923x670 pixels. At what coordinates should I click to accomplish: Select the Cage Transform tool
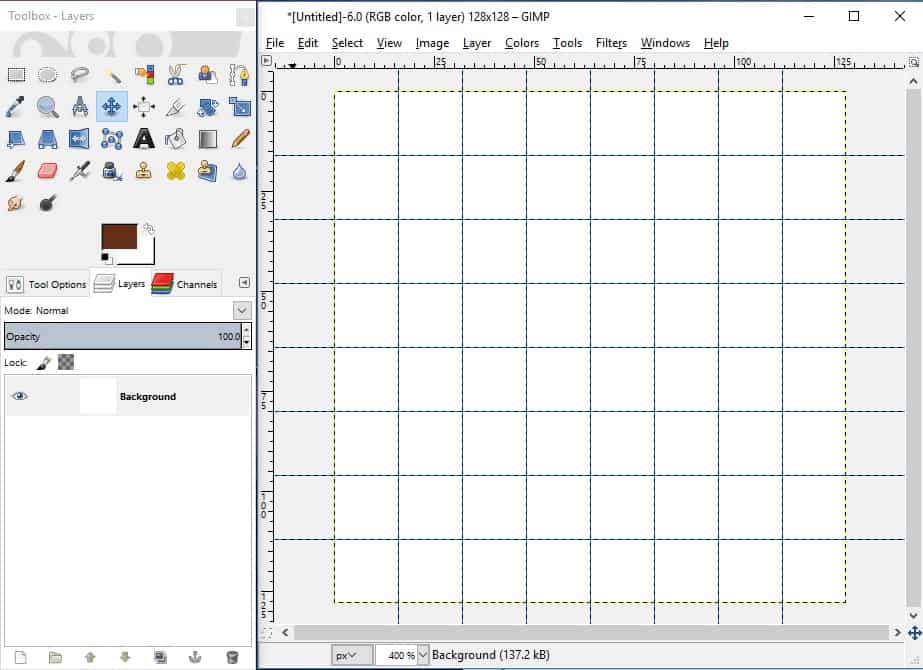(x=112, y=139)
